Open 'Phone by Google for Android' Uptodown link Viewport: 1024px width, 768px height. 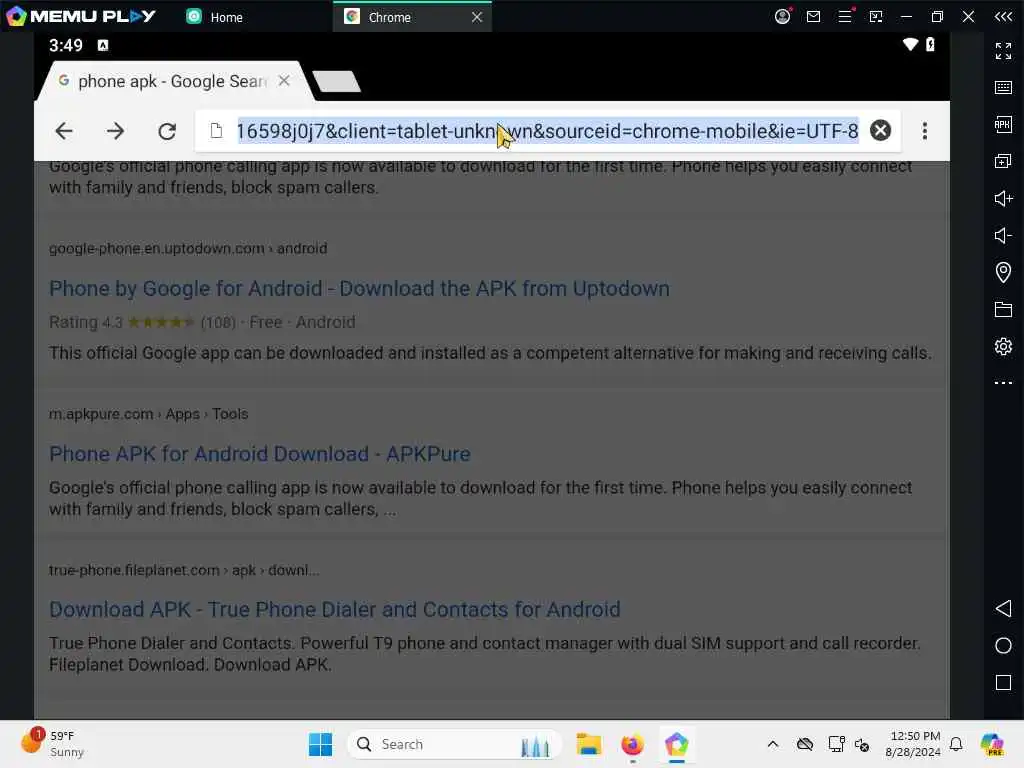[x=359, y=289]
